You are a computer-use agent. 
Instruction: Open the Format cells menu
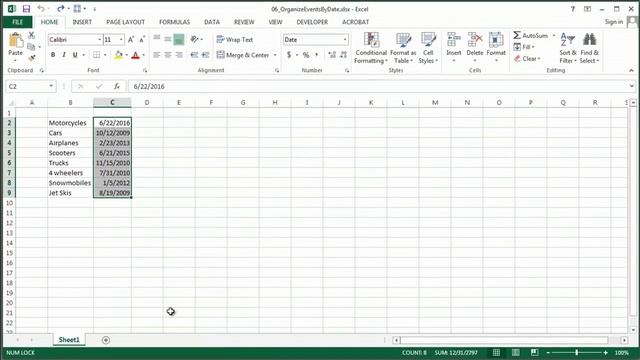(x=496, y=48)
